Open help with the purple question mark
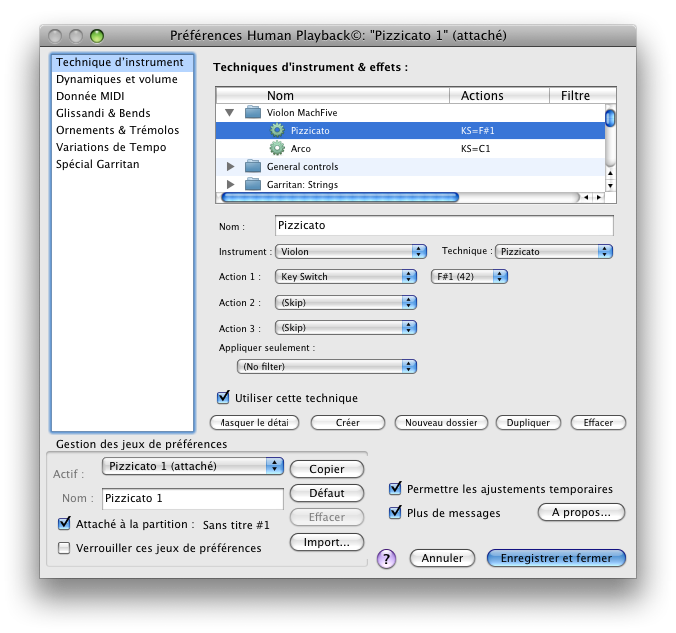The image size is (676, 633). [x=387, y=559]
